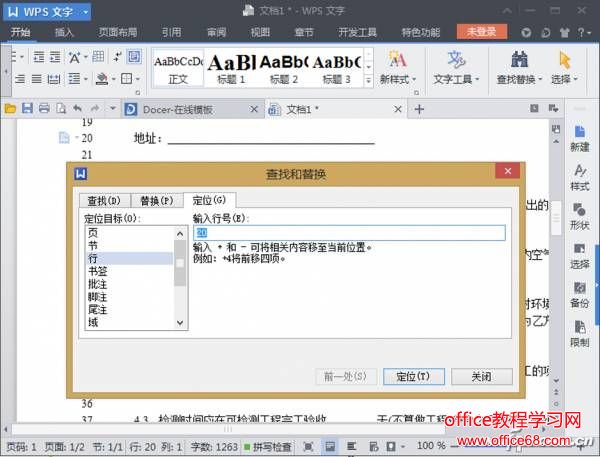Open the 章节 ribbon tab
The image size is (600, 457).
pos(304,32)
